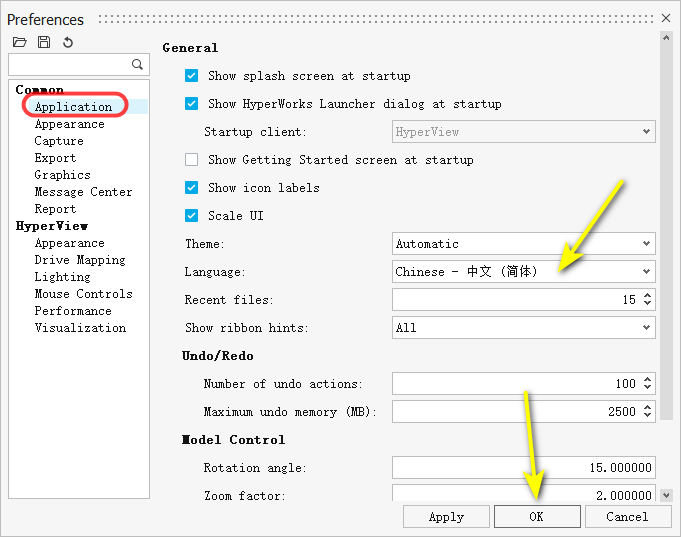
Task: Click the Common category heading
Action: coord(40,90)
